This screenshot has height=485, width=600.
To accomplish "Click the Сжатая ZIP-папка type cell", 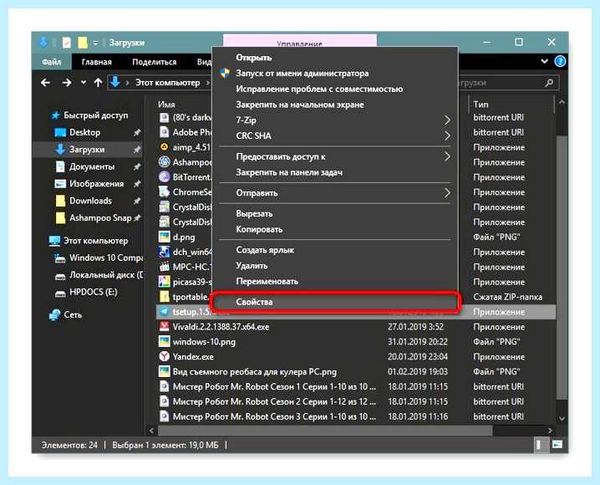I will [507, 297].
